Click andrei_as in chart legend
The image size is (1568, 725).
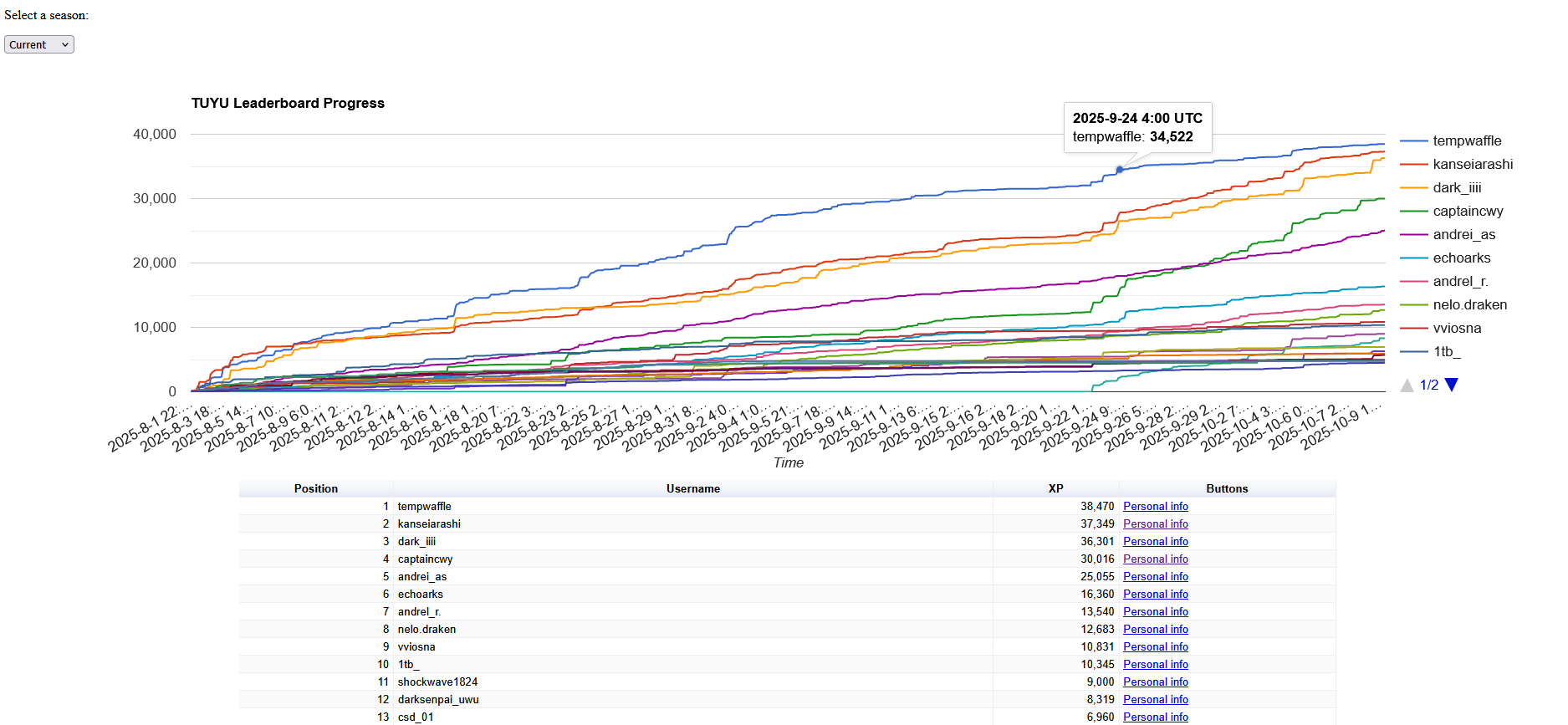pos(1464,234)
